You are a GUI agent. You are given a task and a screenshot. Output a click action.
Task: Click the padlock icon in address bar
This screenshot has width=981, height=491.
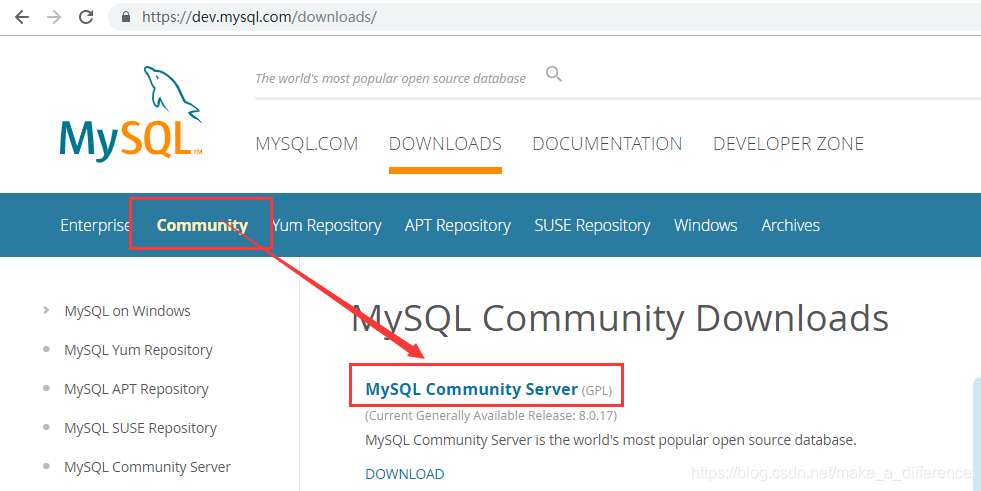point(126,17)
